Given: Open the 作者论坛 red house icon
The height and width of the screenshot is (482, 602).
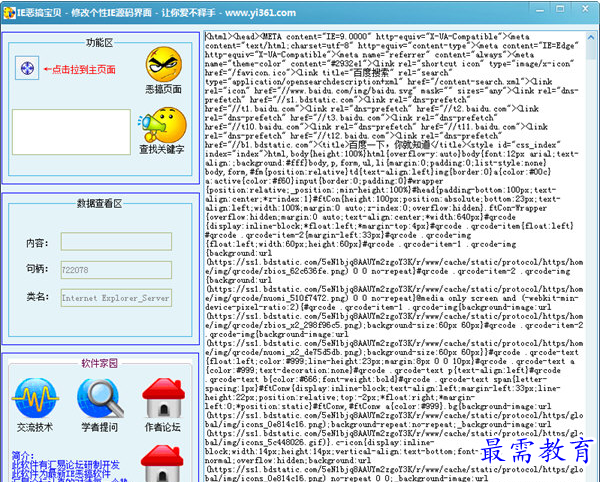Looking at the screenshot, I should click(164, 398).
